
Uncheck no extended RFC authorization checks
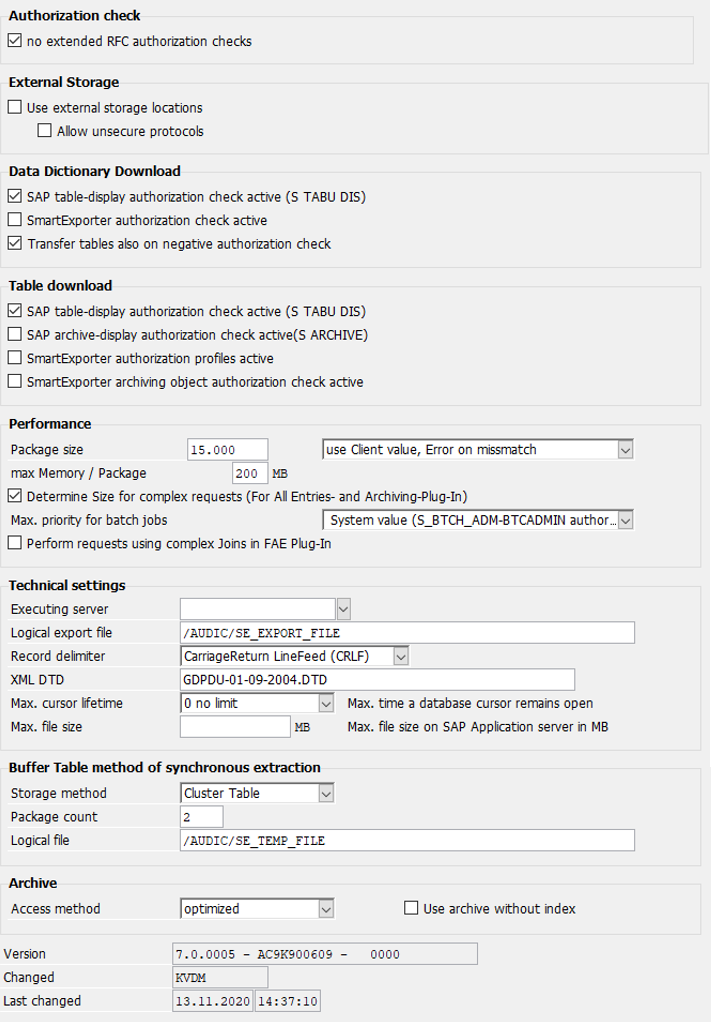[x=14, y=40]
